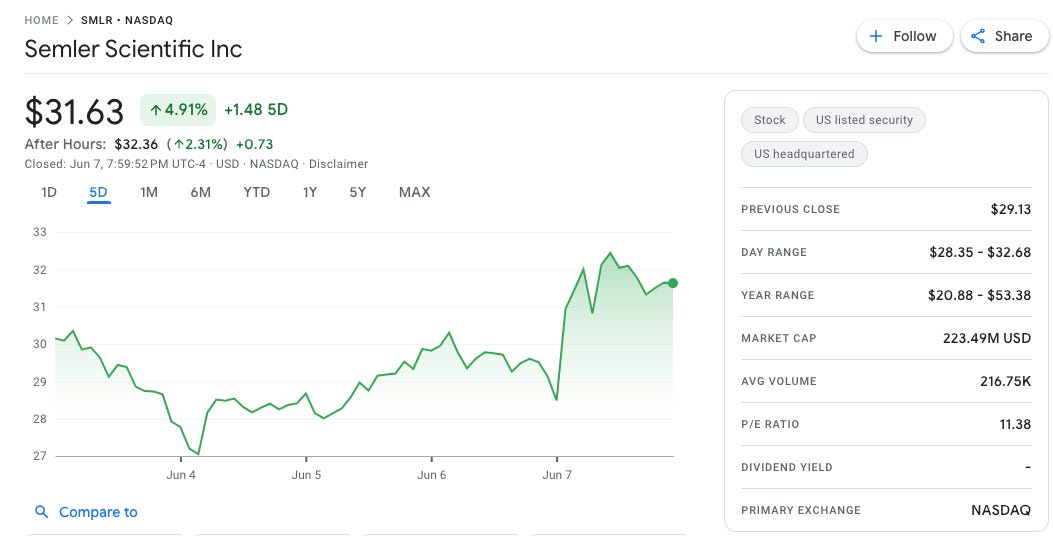
Task: Switch chart to 1M range
Action: click(149, 192)
